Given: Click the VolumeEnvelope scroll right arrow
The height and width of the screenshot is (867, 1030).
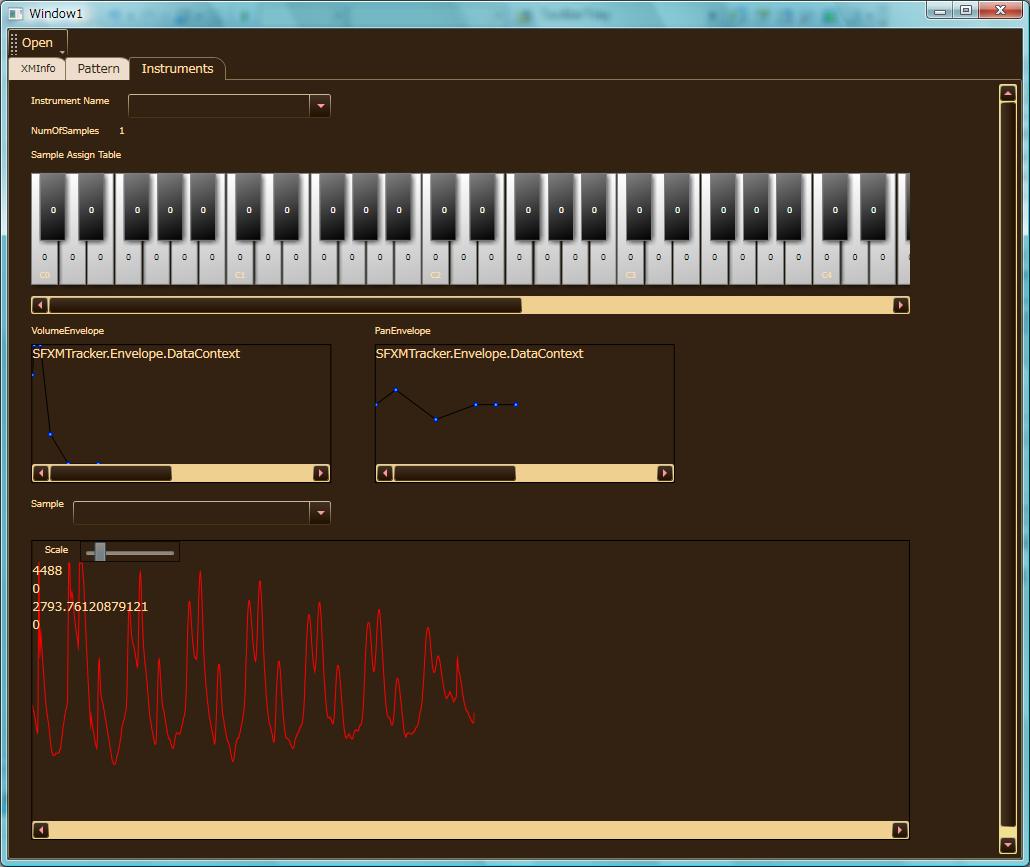Looking at the screenshot, I should 320,473.
